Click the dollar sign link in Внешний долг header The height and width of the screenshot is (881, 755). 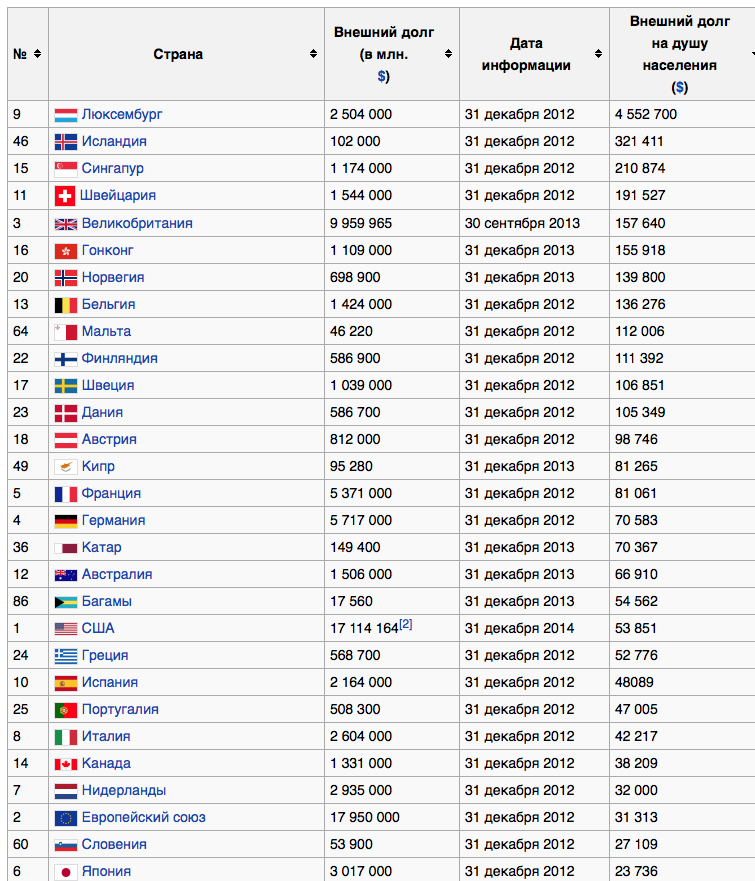382,76
